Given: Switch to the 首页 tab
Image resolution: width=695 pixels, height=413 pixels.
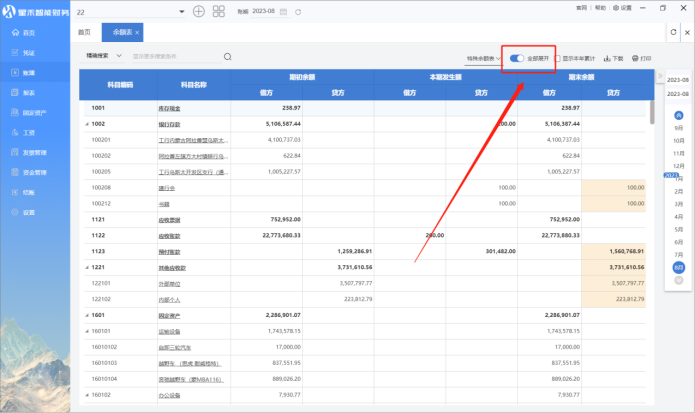Looking at the screenshot, I should tap(84, 33).
